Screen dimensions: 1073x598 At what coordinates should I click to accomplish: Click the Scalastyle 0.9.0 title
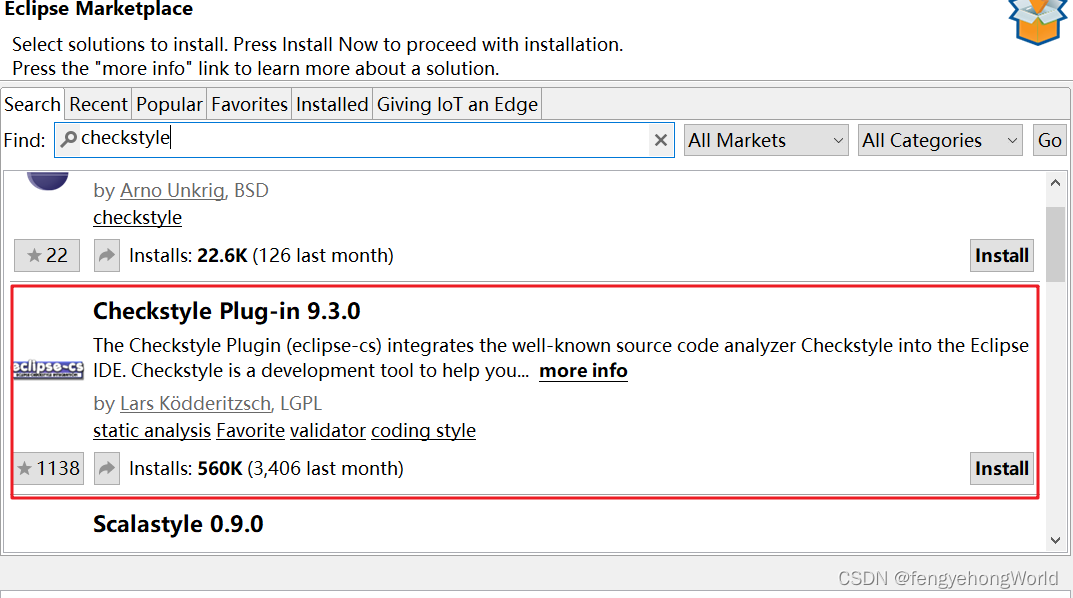point(178,524)
